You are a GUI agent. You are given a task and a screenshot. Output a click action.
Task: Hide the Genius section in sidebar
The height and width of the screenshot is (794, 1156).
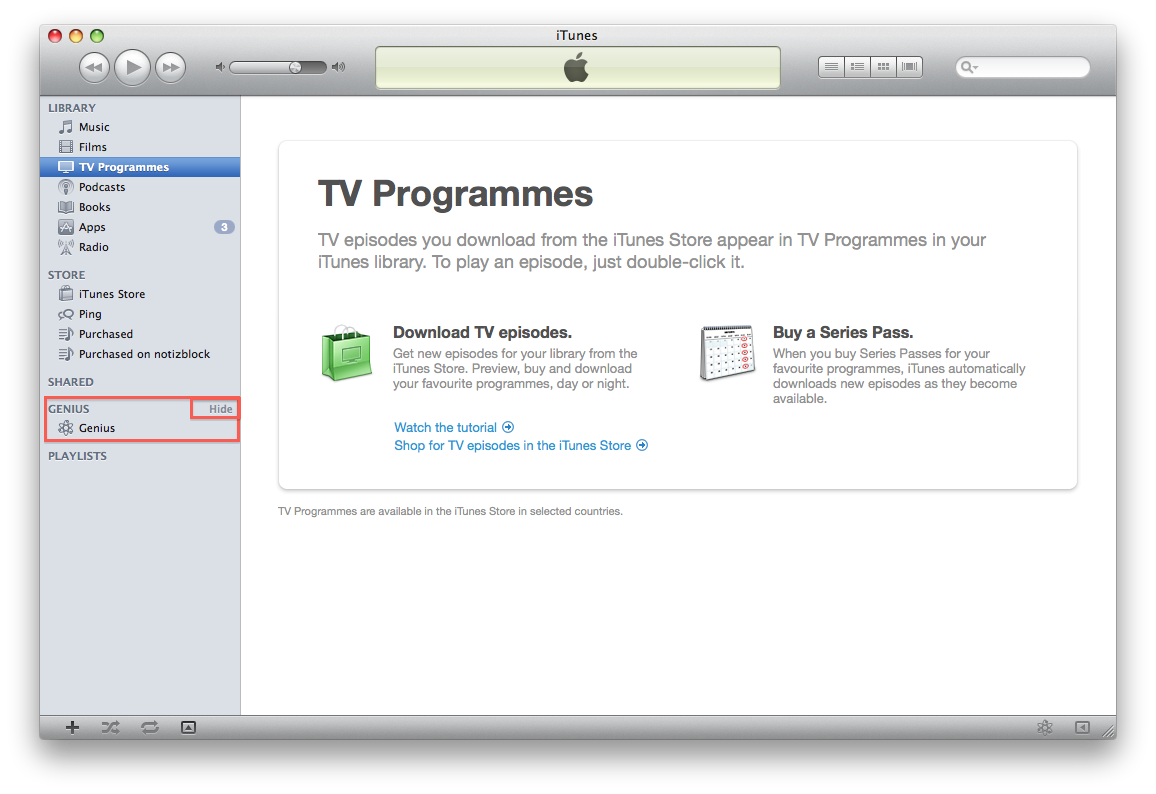[220, 408]
